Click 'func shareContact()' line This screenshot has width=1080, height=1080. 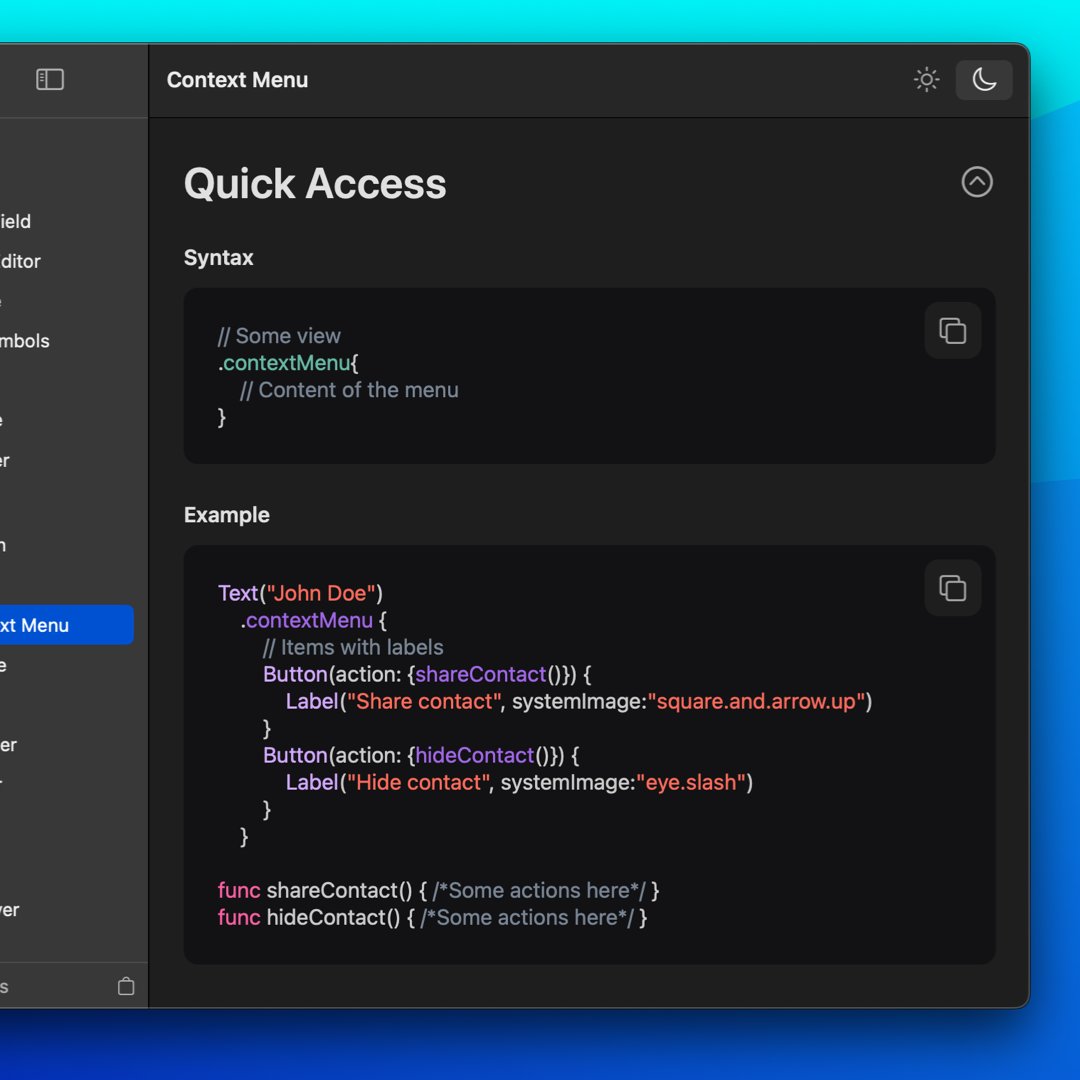point(439,891)
